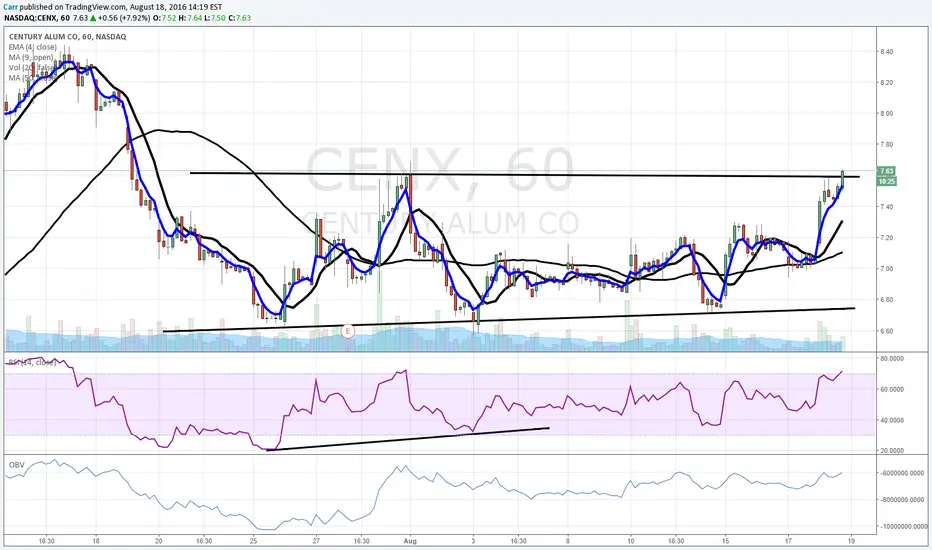The width and height of the screenshot is (932, 550).
Task: Click the -6000000.0000 OBV axis label
Action: [x=902, y=473]
